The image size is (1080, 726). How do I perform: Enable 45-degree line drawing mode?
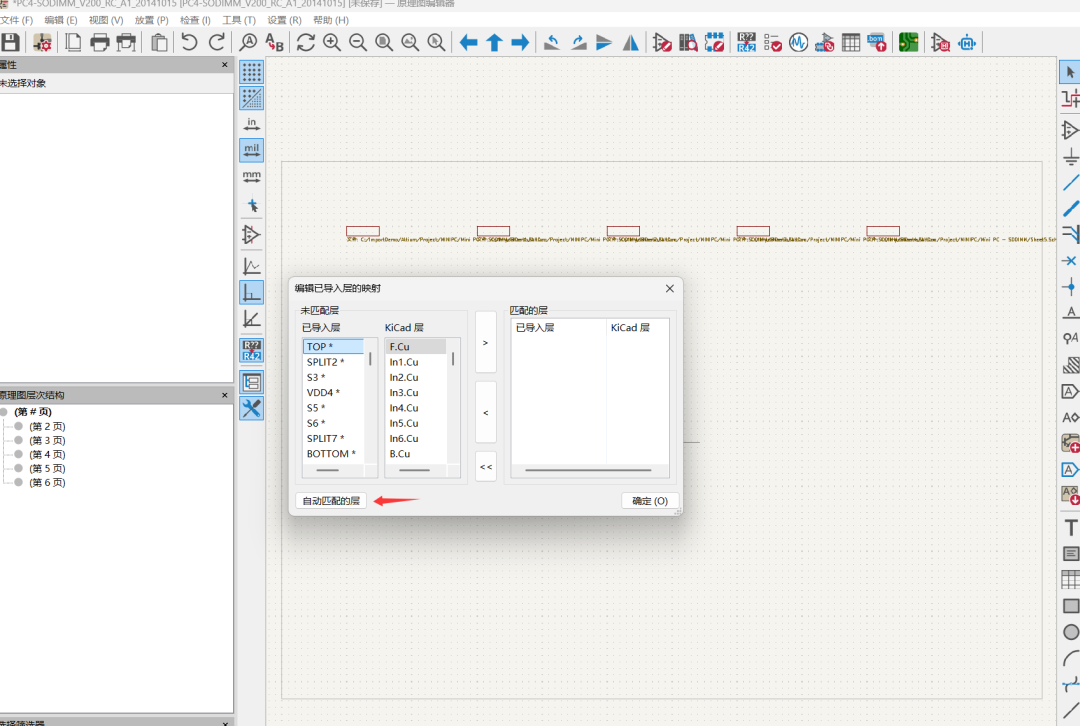click(x=251, y=318)
